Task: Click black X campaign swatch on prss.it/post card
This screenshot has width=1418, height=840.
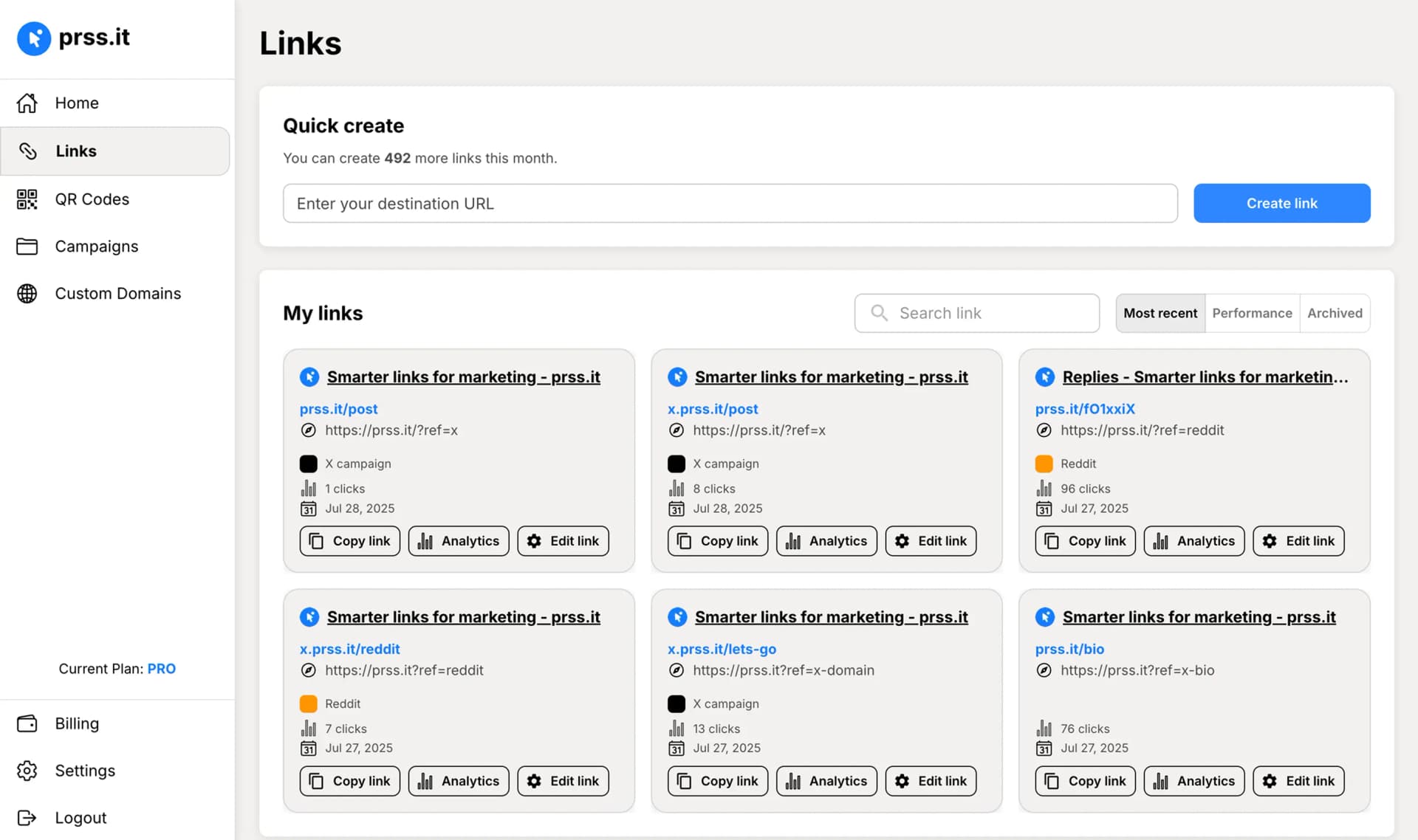Action: pyautogui.click(x=308, y=464)
